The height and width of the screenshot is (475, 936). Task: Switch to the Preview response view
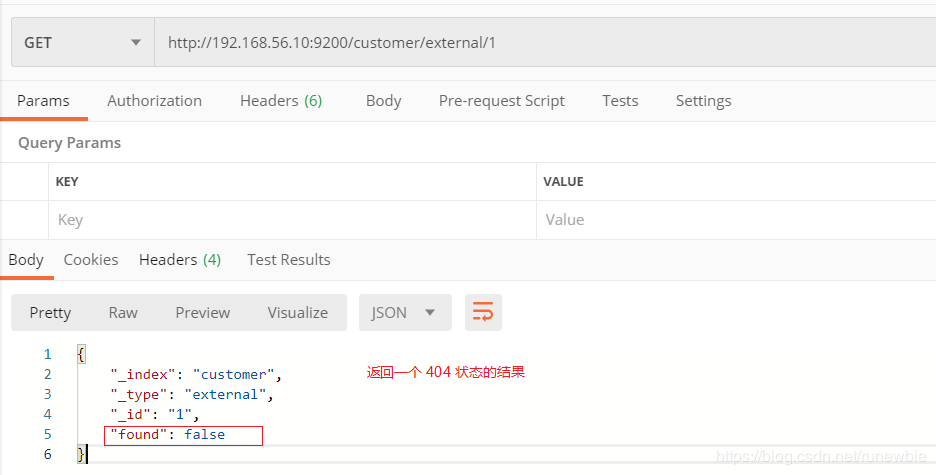point(202,313)
